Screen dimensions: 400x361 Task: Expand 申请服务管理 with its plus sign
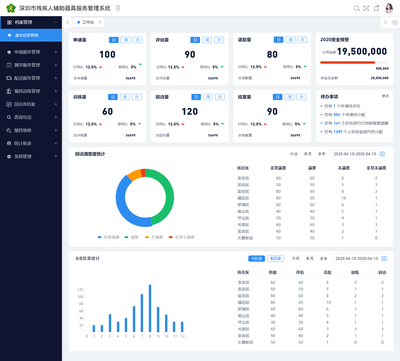pyautogui.click(x=56, y=52)
